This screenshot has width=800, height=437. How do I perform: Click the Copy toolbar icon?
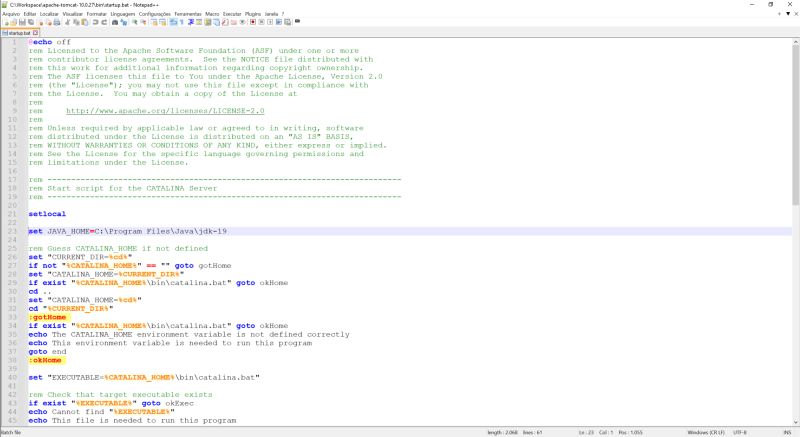coord(77,22)
